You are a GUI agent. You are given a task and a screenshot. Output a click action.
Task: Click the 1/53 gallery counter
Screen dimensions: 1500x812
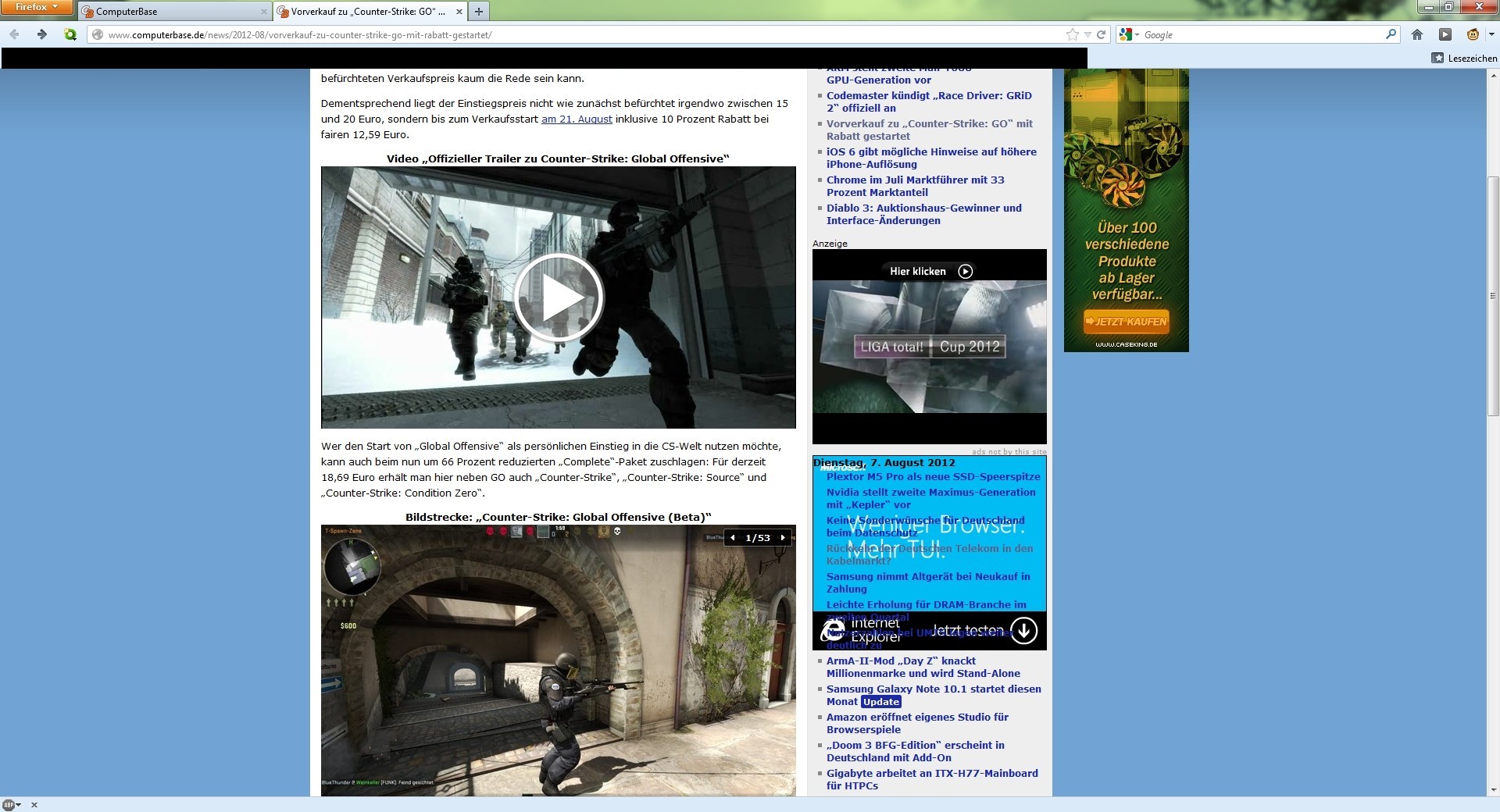(758, 538)
